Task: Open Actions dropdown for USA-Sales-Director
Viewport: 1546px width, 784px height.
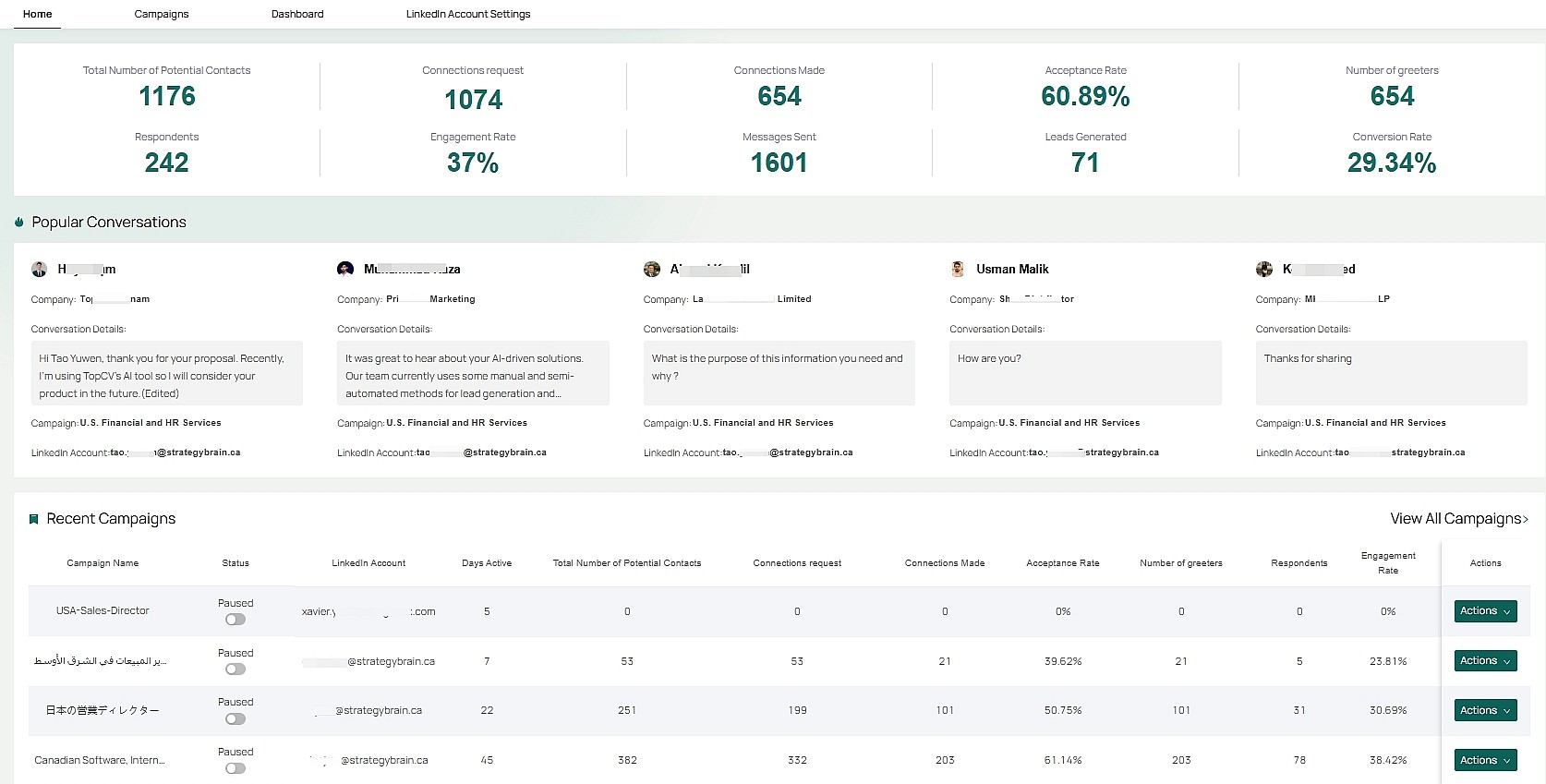Action: coord(1485,611)
